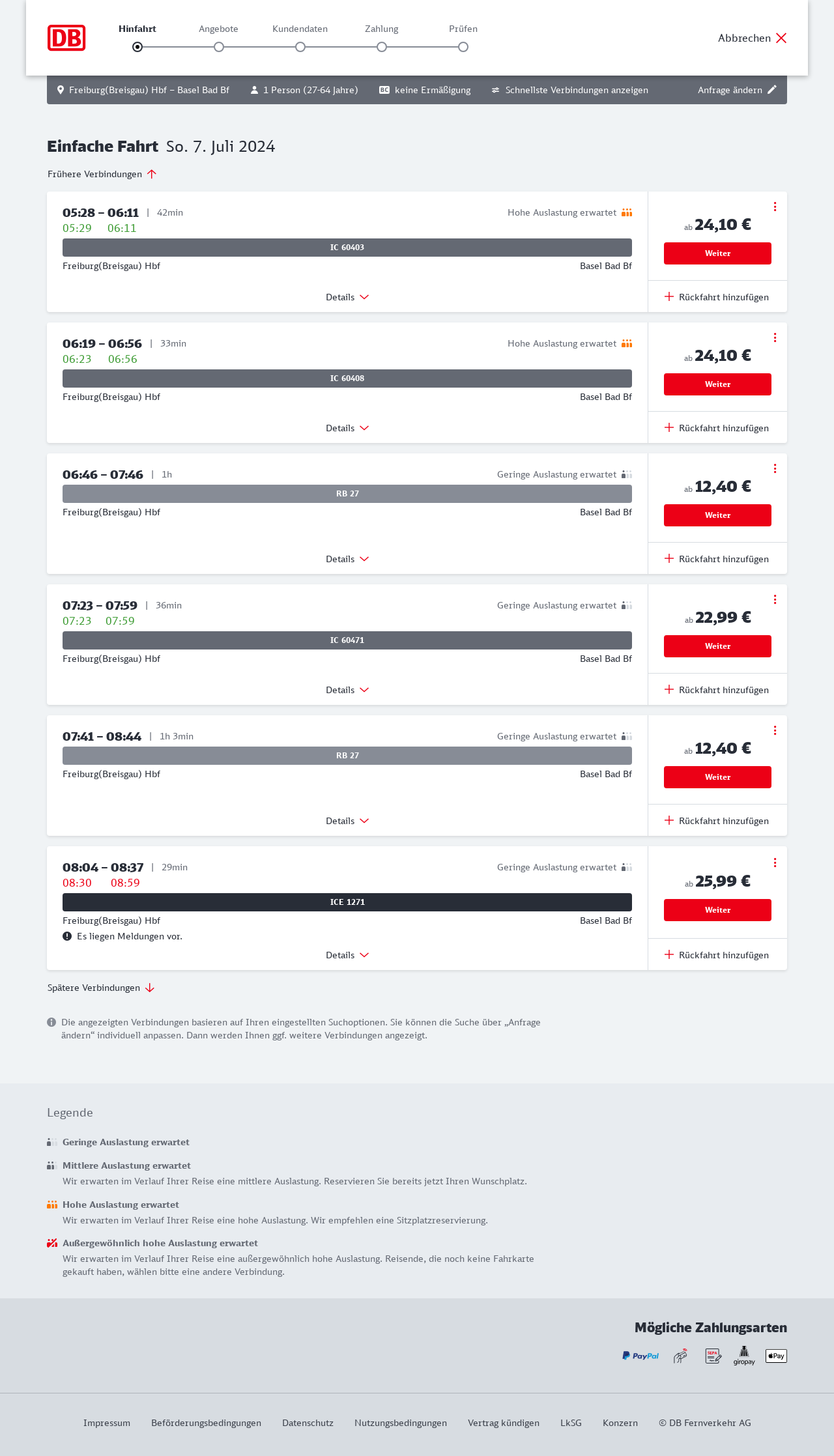Click the DB logo
This screenshot has height=1456, width=834.
[66, 38]
